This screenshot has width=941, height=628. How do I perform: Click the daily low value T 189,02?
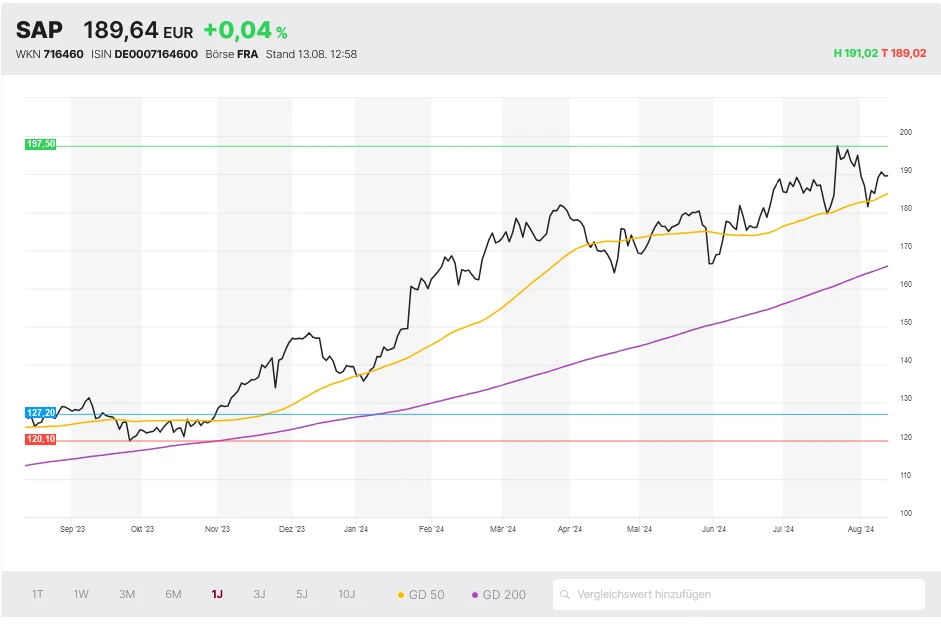904,54
